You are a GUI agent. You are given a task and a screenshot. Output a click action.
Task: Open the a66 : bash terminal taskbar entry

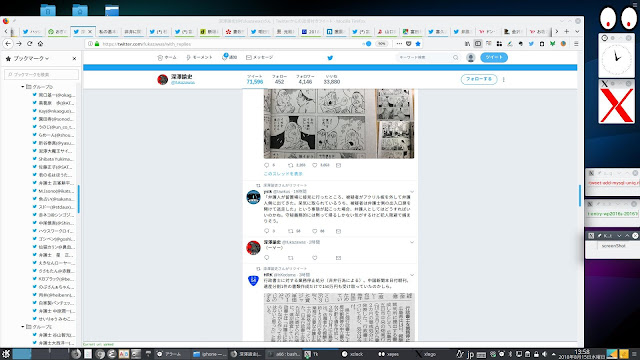coord(284,354)
